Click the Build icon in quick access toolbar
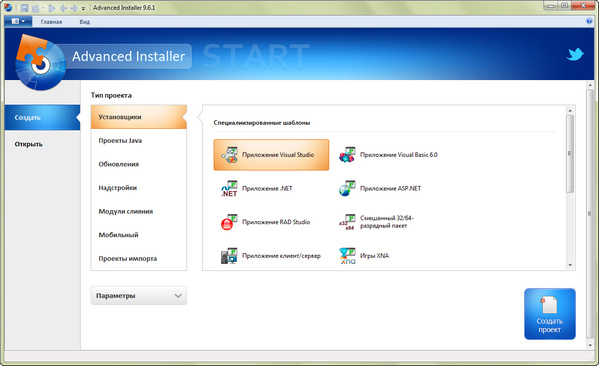This screenshot has width=599, height=366. pyautogui.click(x=36, y=8)
